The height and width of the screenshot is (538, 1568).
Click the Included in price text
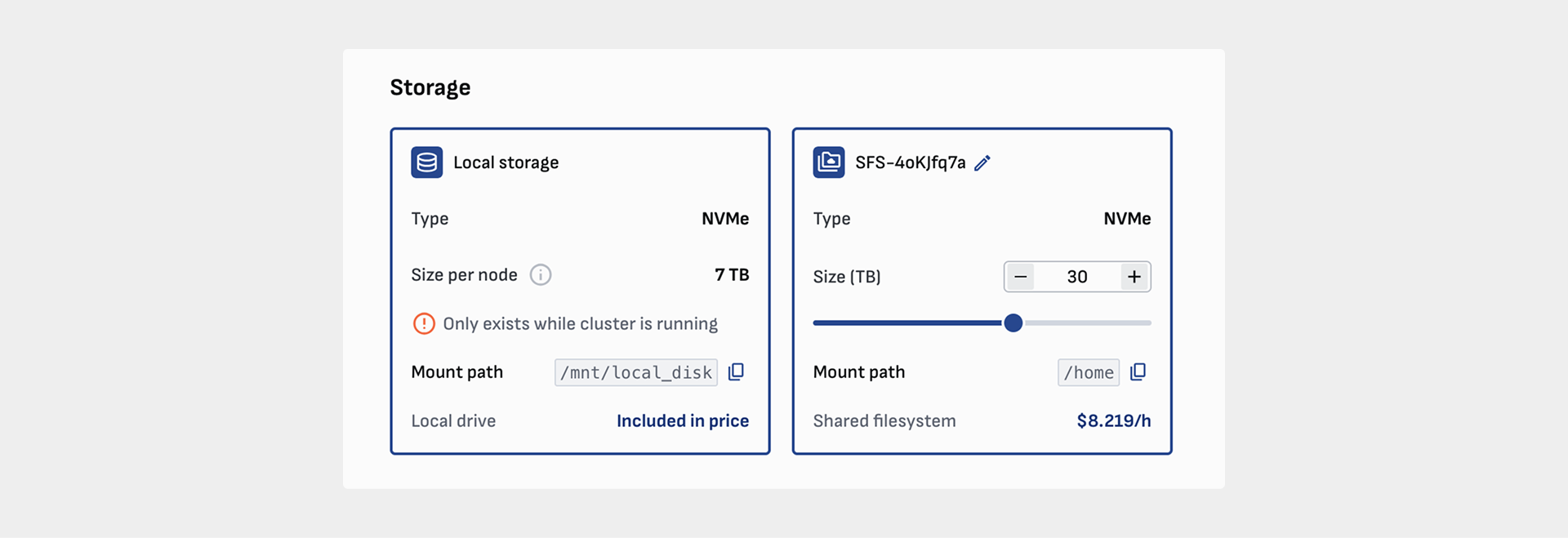pos(682,420)
